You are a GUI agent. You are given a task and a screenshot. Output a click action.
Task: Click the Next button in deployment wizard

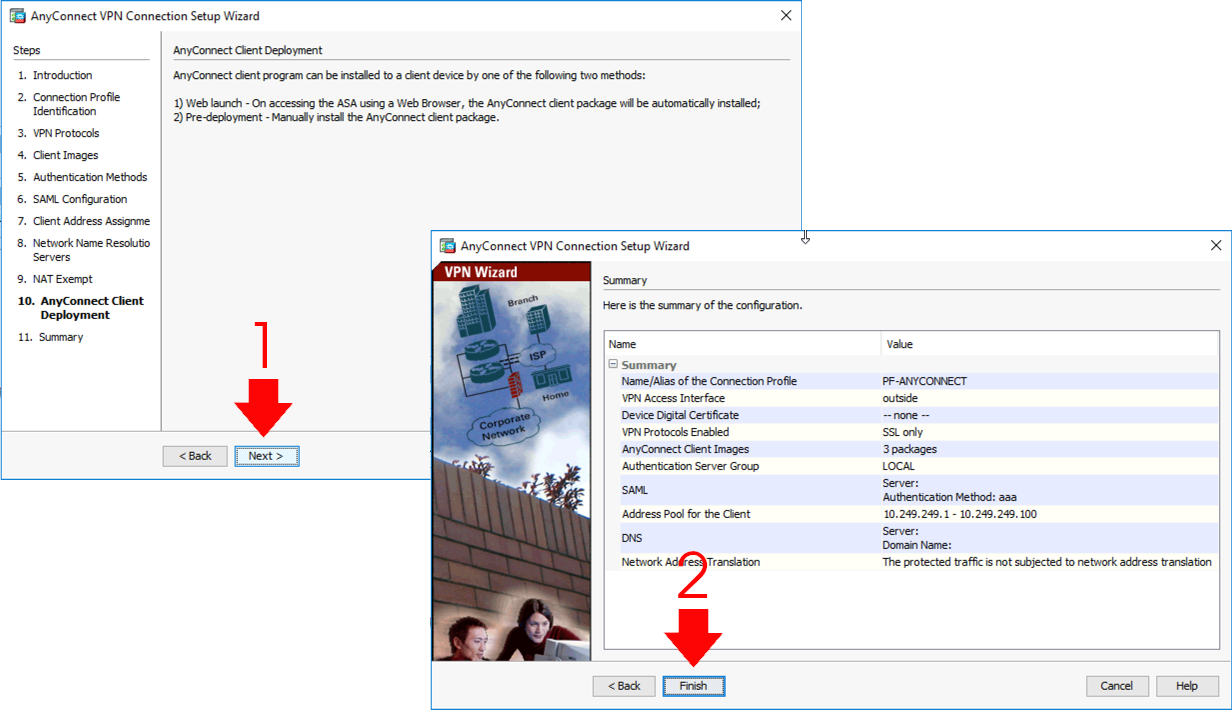267,456
